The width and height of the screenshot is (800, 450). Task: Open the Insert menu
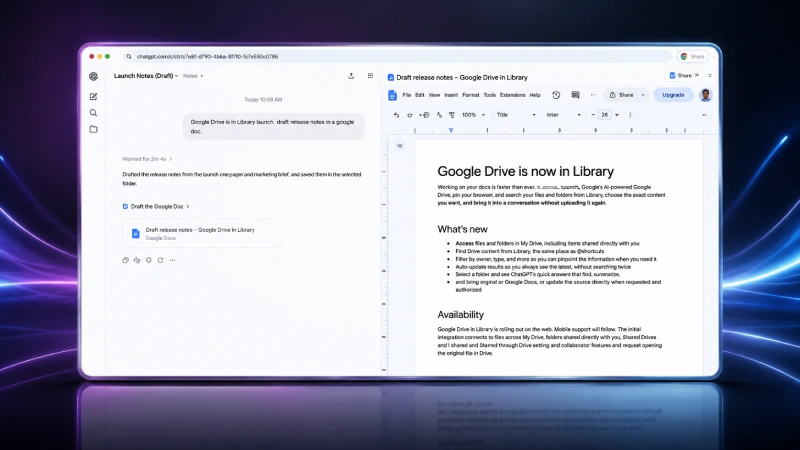[x=451, y=95]
